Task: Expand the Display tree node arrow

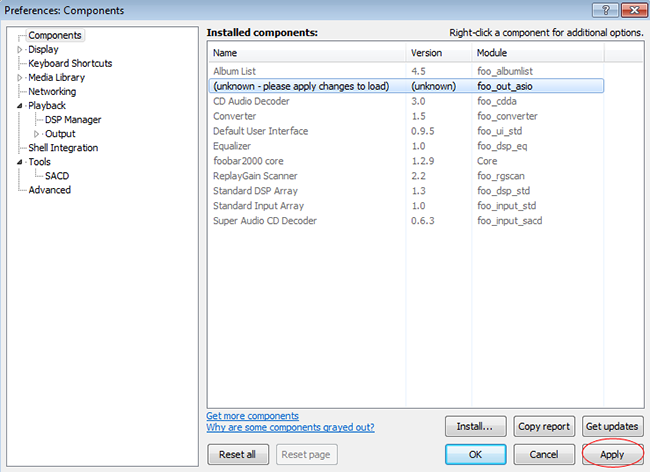Action: (19, 50)
